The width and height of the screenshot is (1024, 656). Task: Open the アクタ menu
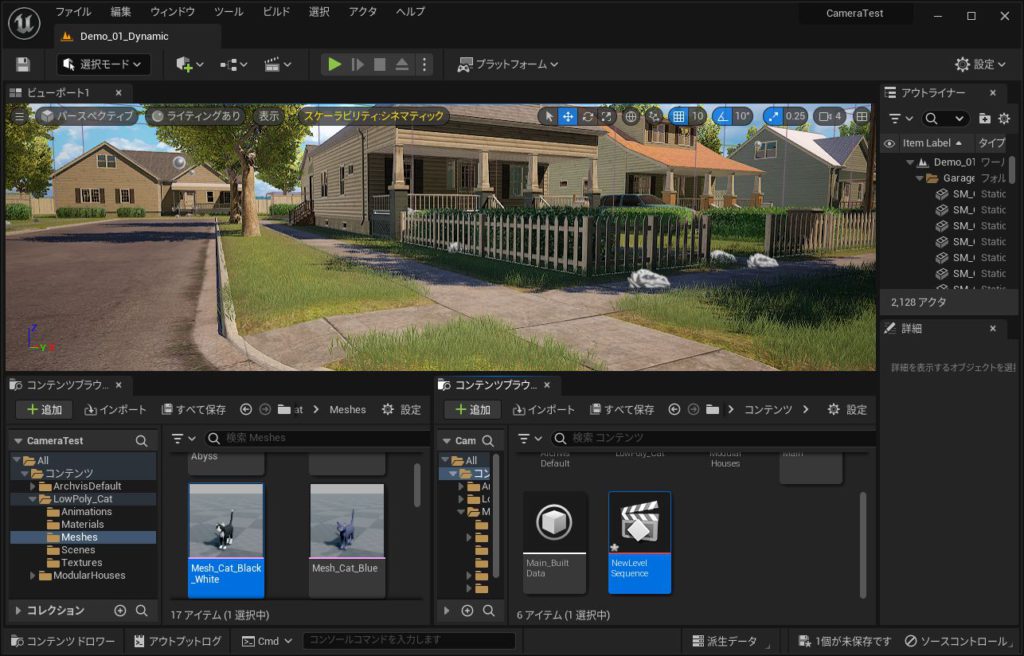(x=362, y=12)
